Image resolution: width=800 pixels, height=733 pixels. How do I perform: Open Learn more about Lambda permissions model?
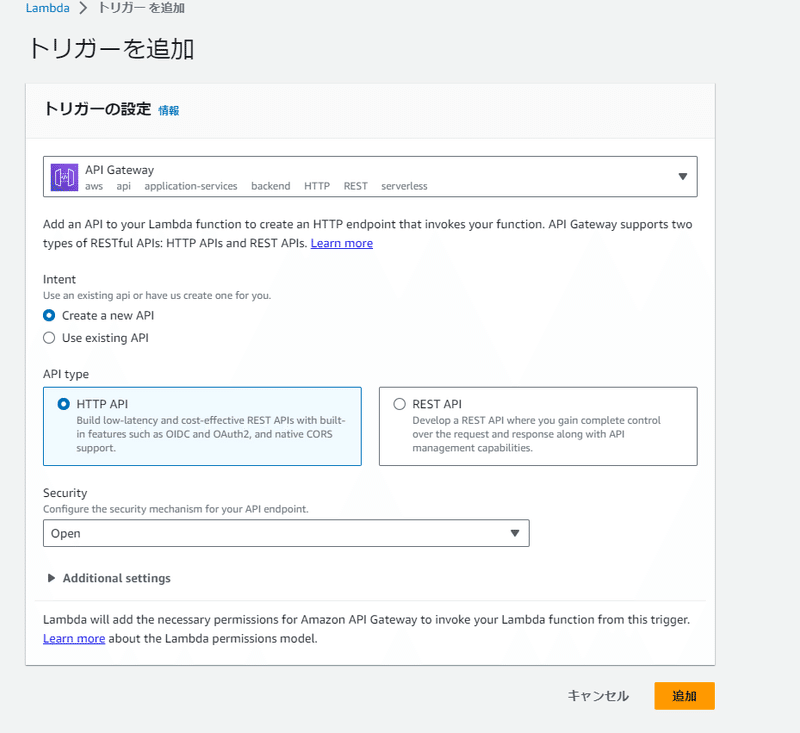point(74,639)
